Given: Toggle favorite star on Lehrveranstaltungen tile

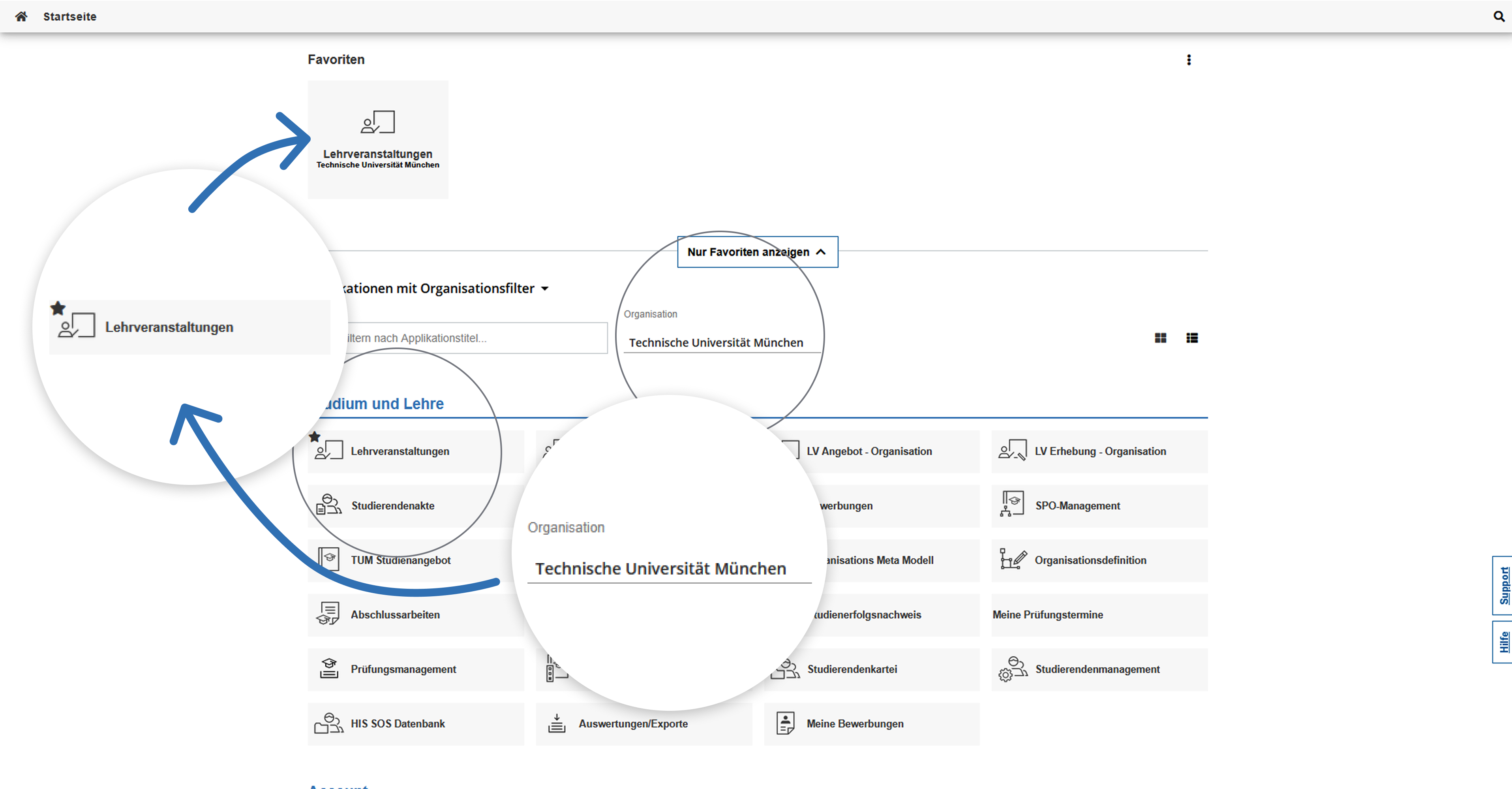Looking at the screenshot, I should click(315, 437).
